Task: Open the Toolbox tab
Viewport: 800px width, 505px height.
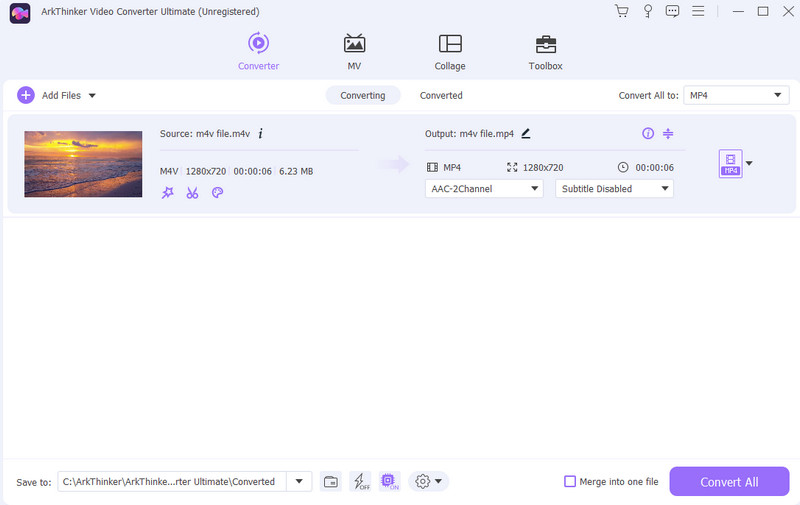Action: coord(545,51)
